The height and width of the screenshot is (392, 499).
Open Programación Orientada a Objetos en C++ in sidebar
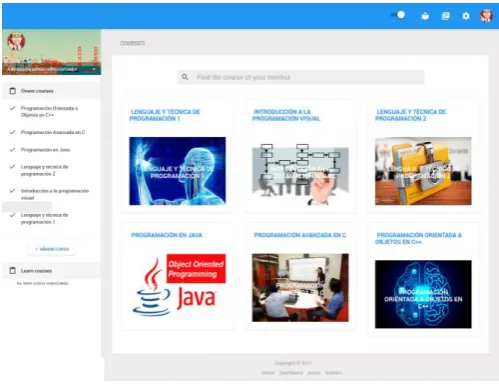[49, 111]
